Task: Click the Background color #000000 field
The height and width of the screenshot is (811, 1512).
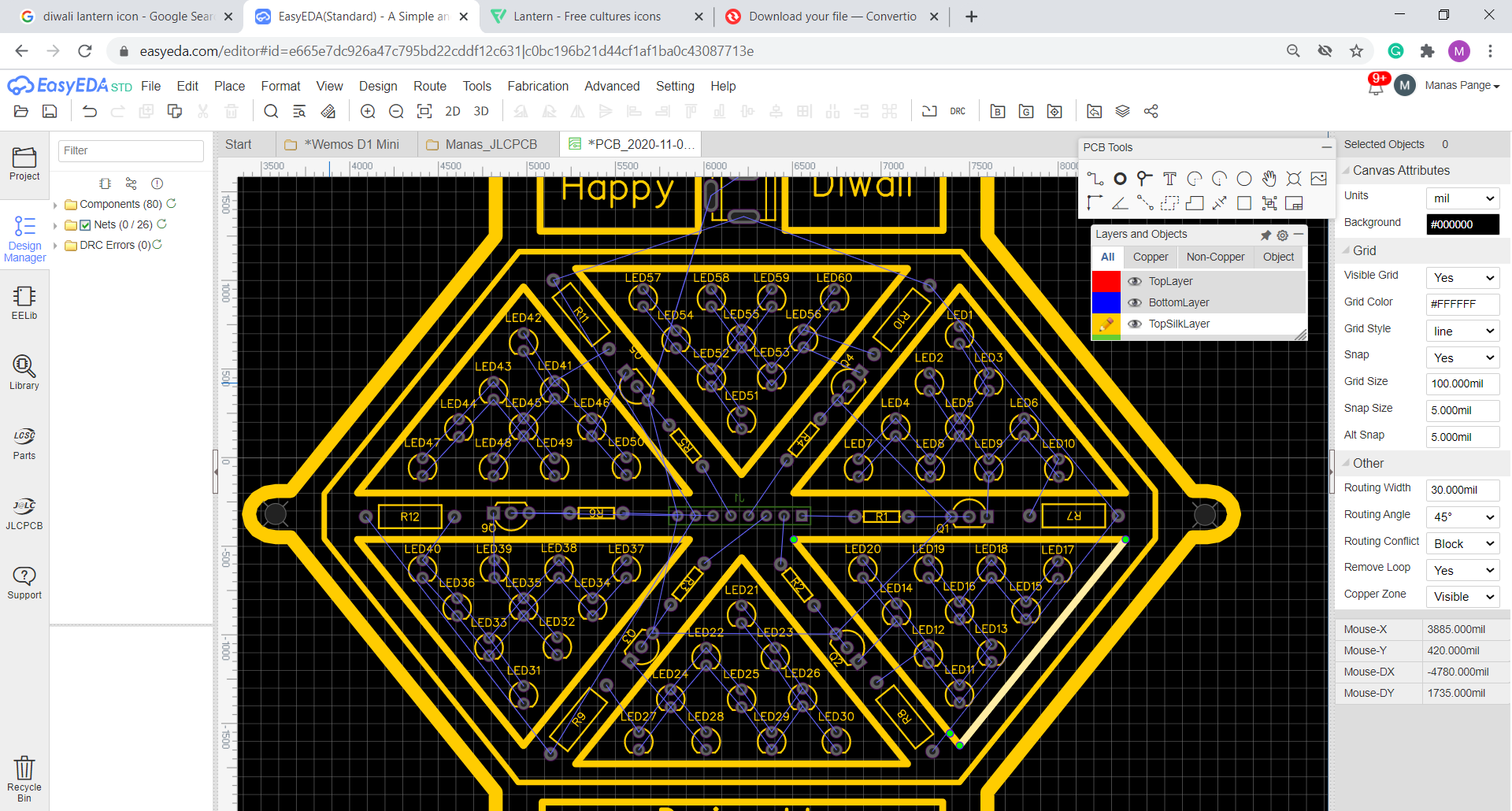Action: click(x=1462, y=224)
